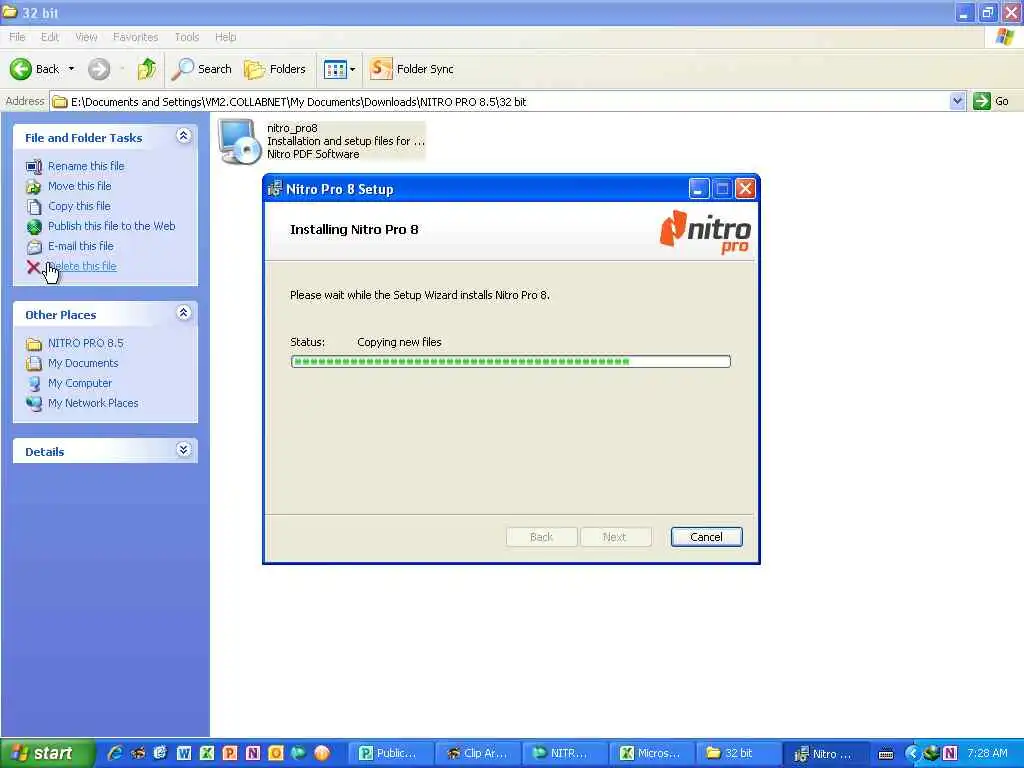
Task: Click Copy this file link
Action: click(79, 206)
